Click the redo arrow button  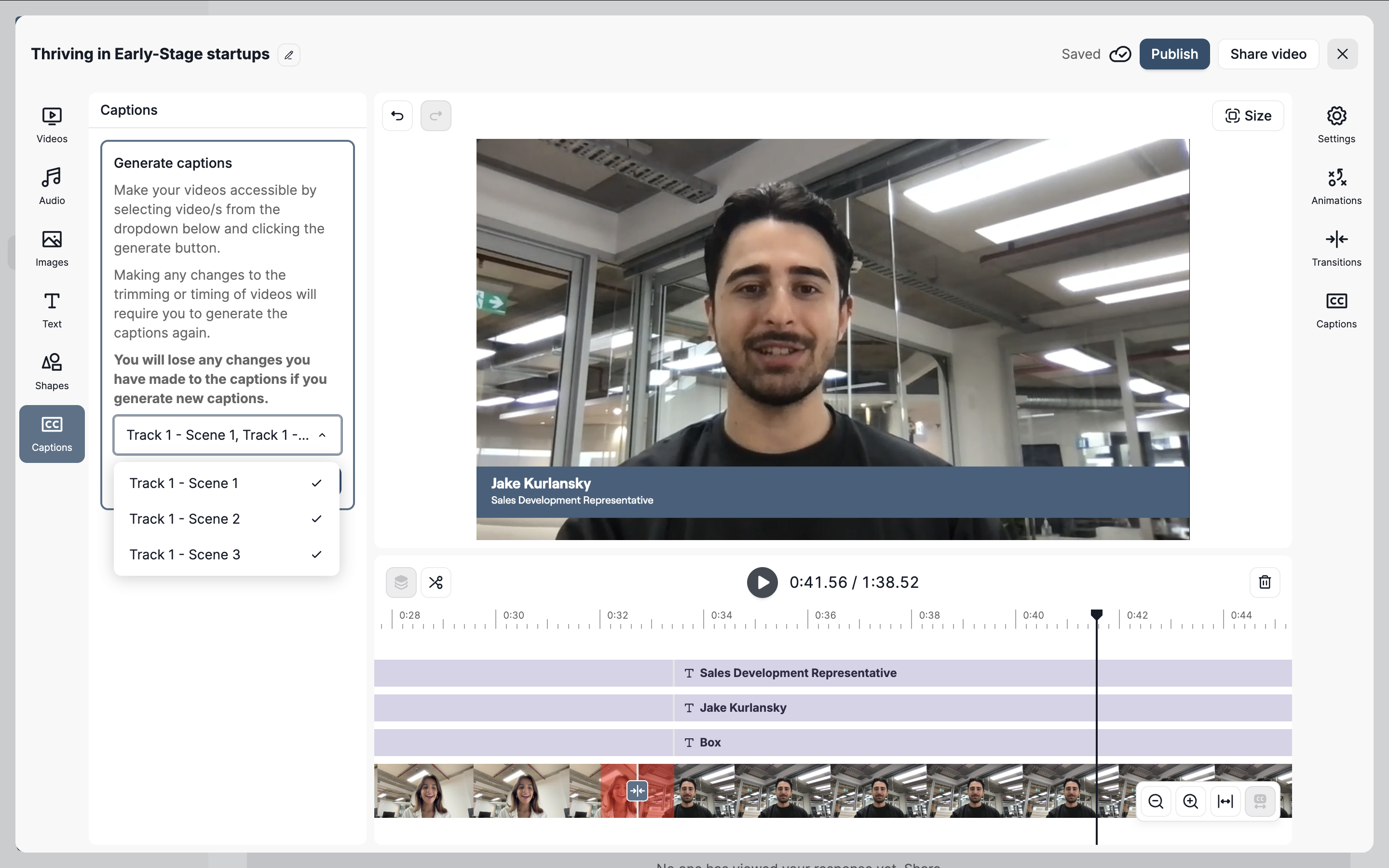(436, 116)
